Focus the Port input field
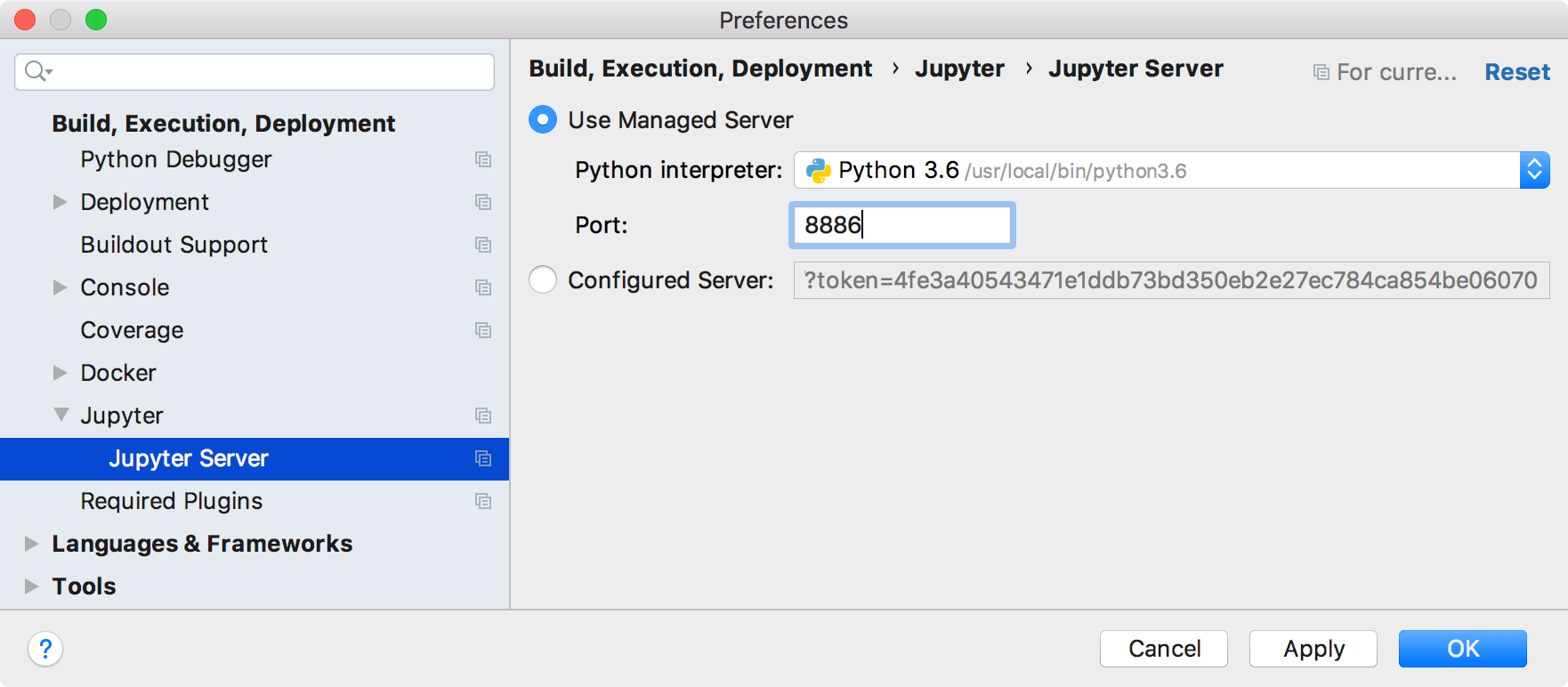Screen dimensions: 1568x687 pyautogui.click(x=902, y=225)
